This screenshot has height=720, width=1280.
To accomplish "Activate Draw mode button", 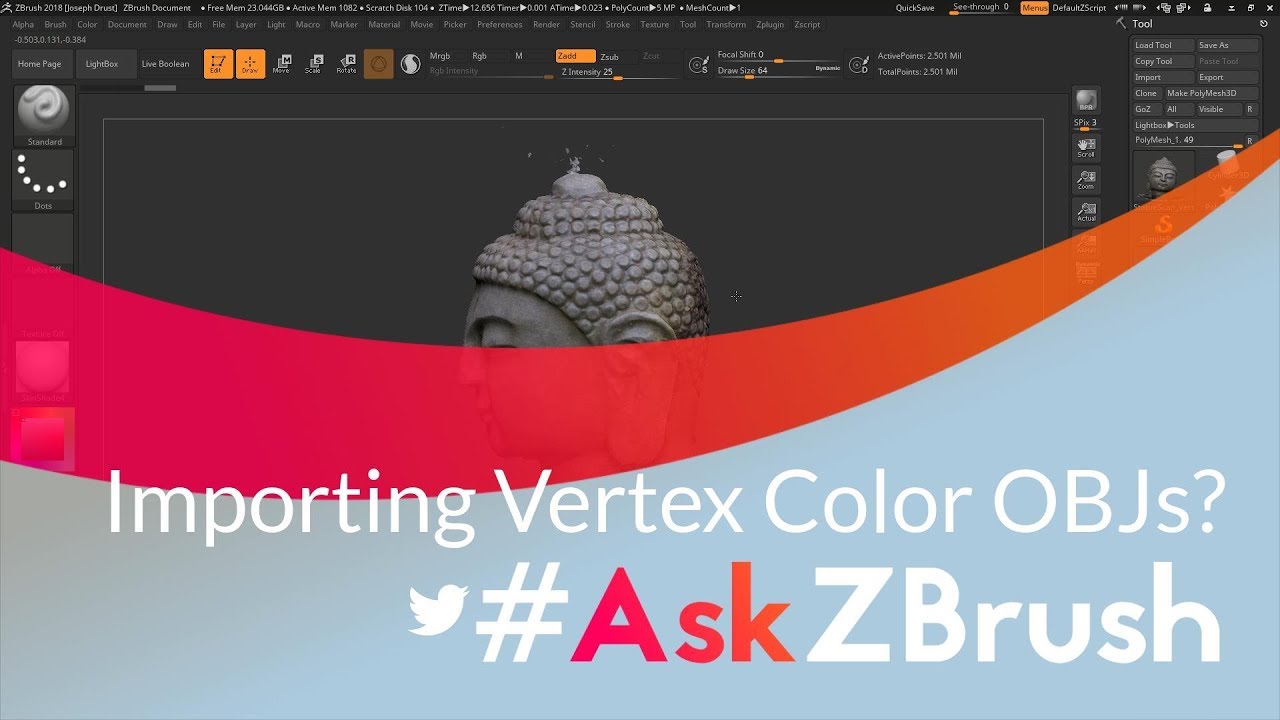I will (250, 64).
